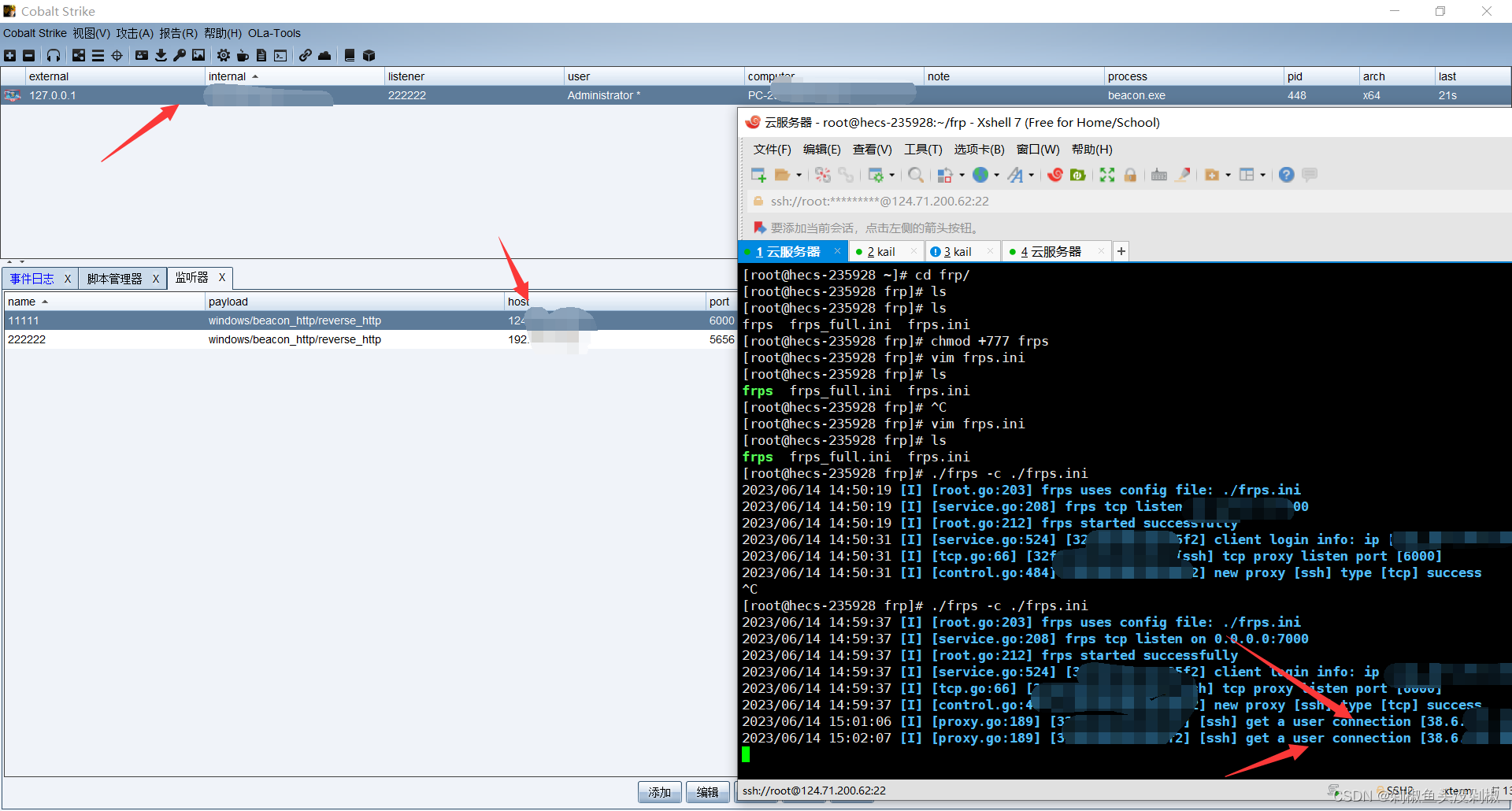Viewport: 1512px width, 811px height.
Task: Switch to target table crosshair icon
Action: pyautogui.click(x=117, y=55)
